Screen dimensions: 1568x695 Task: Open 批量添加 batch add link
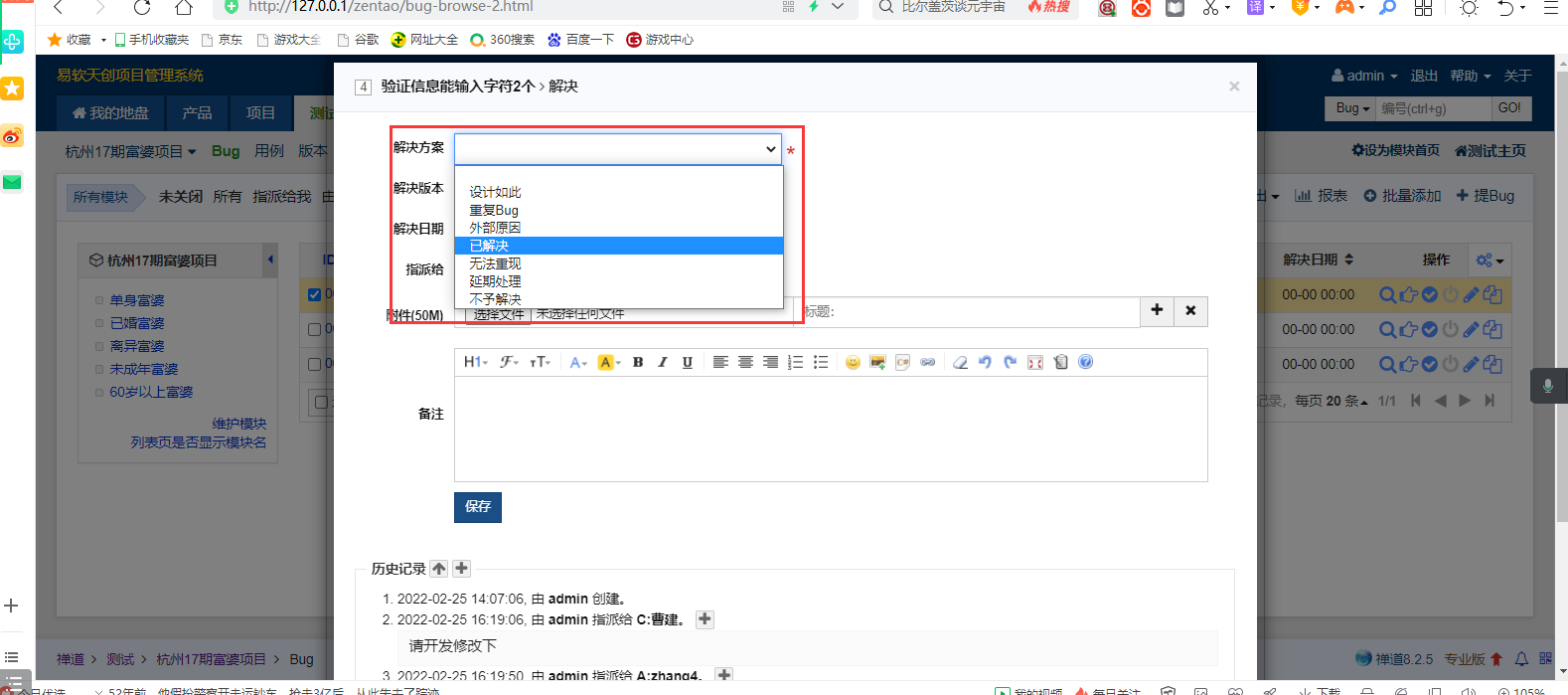click(1402, 196)
